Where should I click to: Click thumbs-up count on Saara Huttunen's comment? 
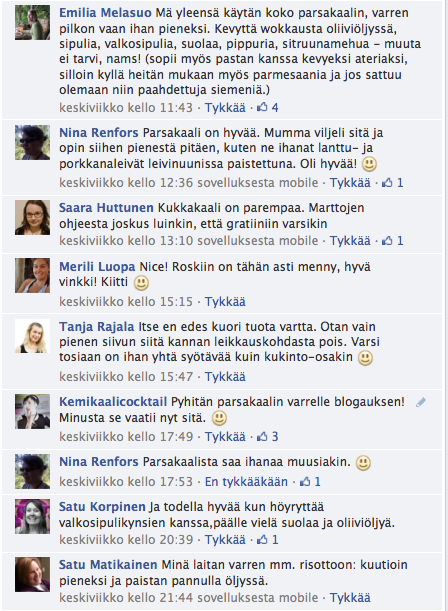point(392,240)
